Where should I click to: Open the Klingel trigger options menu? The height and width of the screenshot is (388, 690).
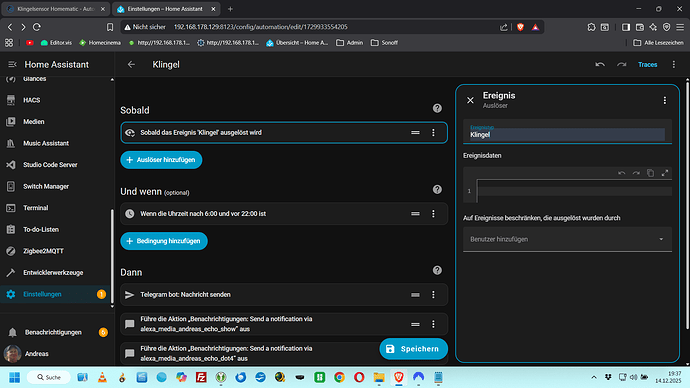tap(433, 132)
